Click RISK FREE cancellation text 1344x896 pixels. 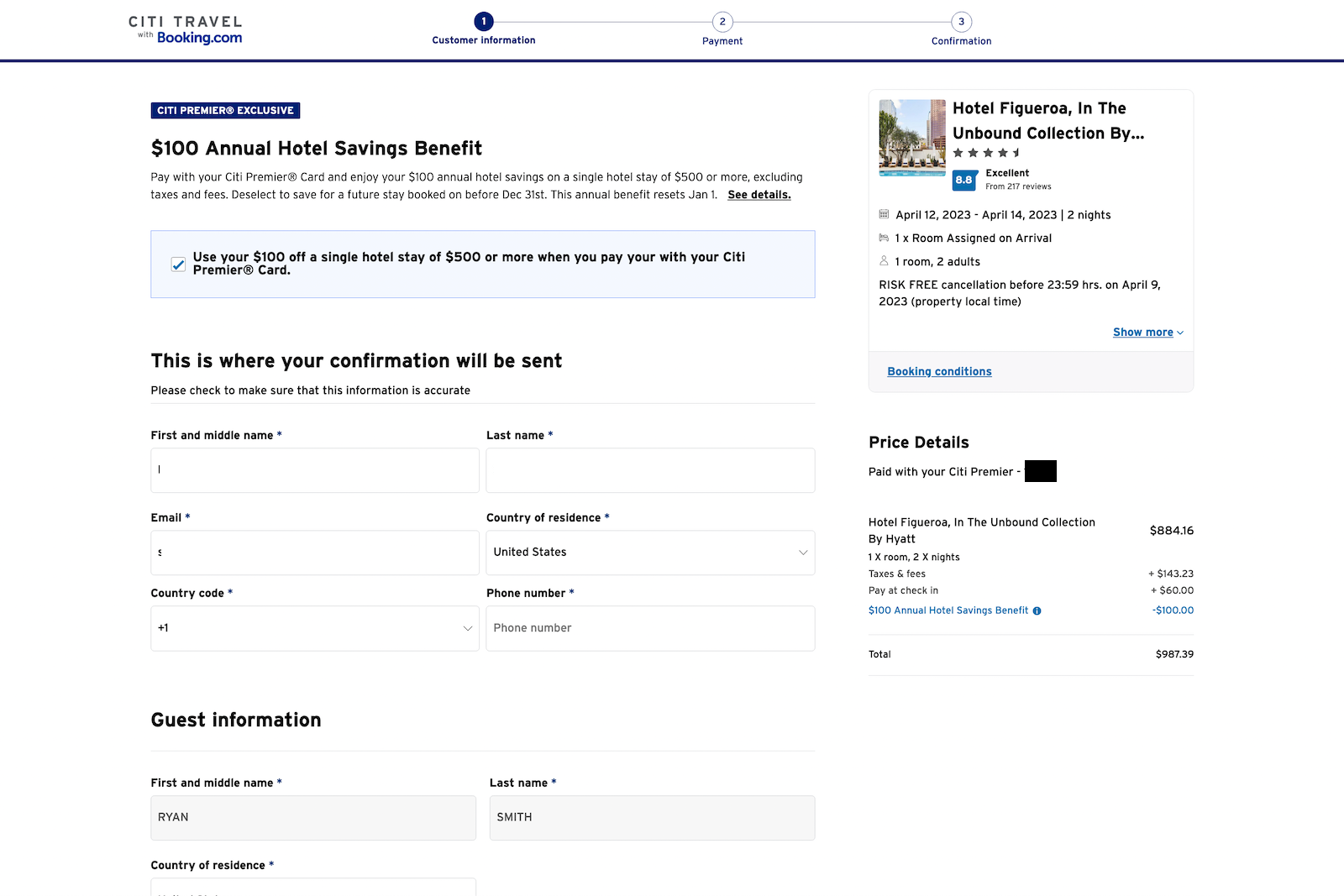click(1020, 293)
